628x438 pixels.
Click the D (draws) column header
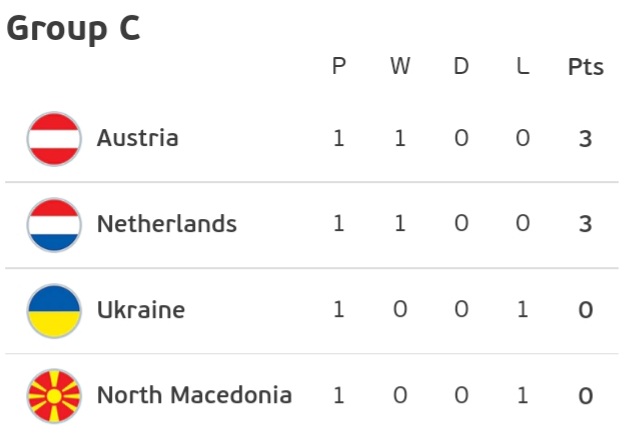(461, 67)
